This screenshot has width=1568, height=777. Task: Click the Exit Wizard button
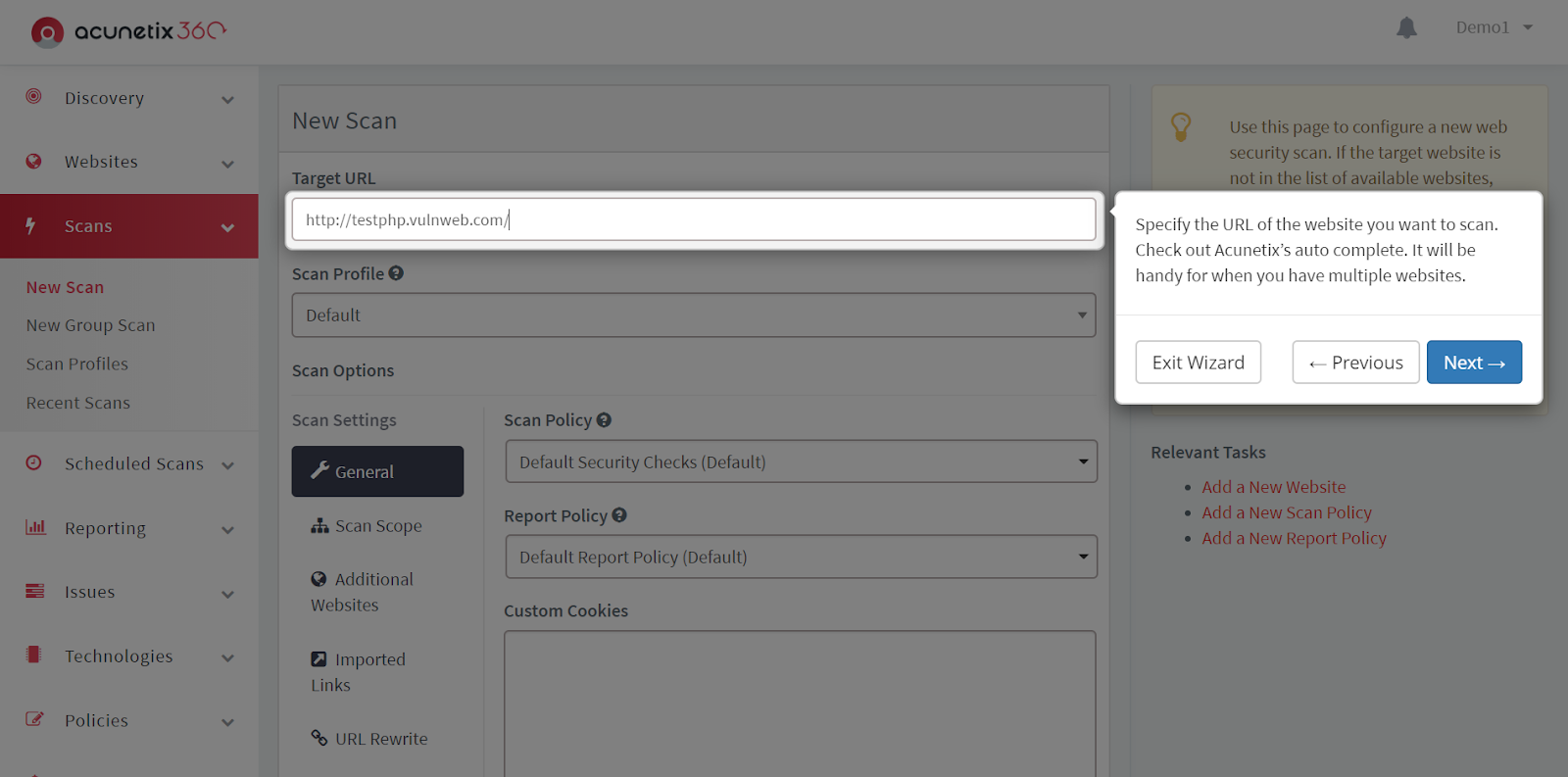click(1198, 363)
